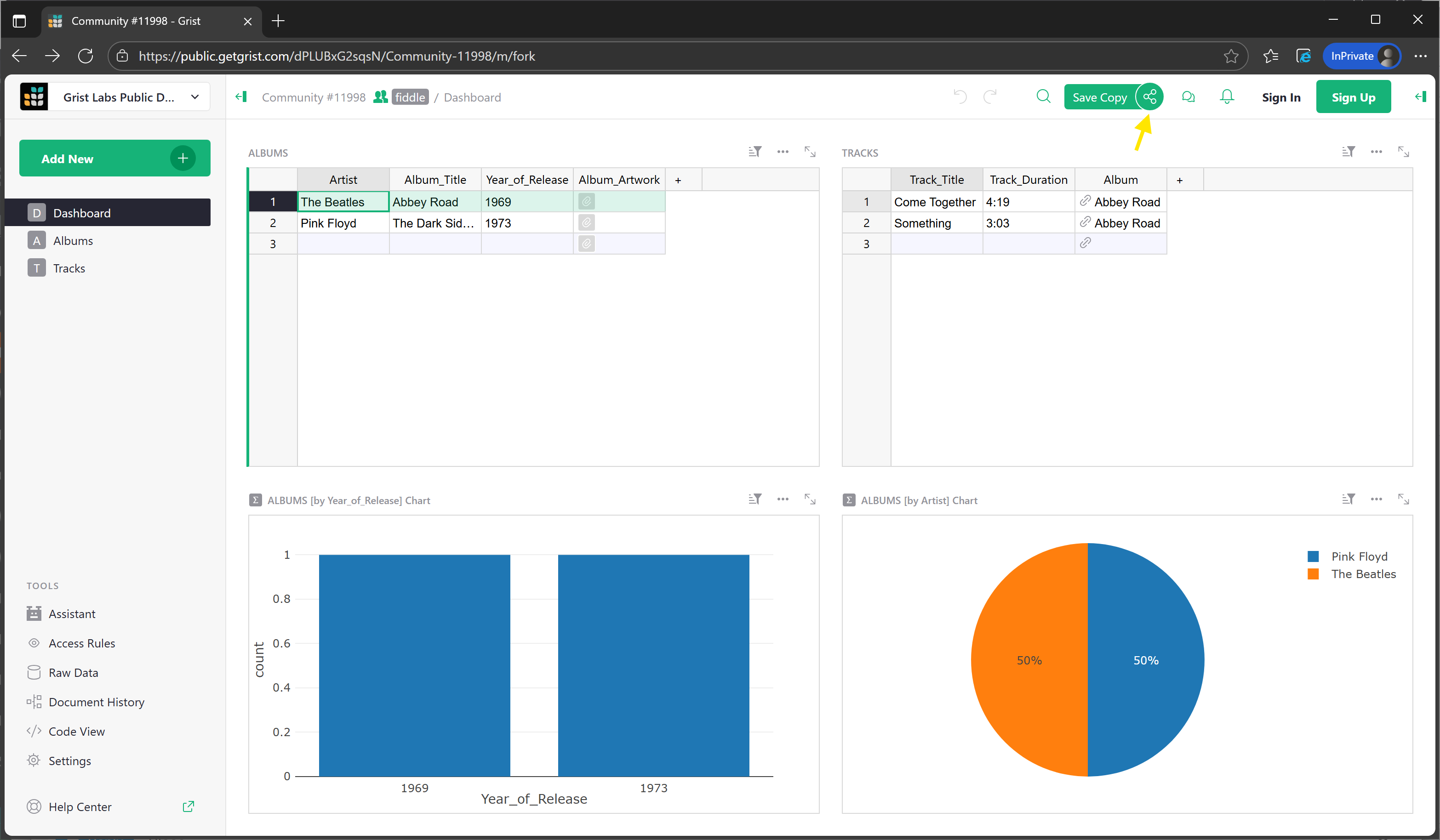Open Access Rules under Tools
This screenshot has height=840, width=1440.
82,643
